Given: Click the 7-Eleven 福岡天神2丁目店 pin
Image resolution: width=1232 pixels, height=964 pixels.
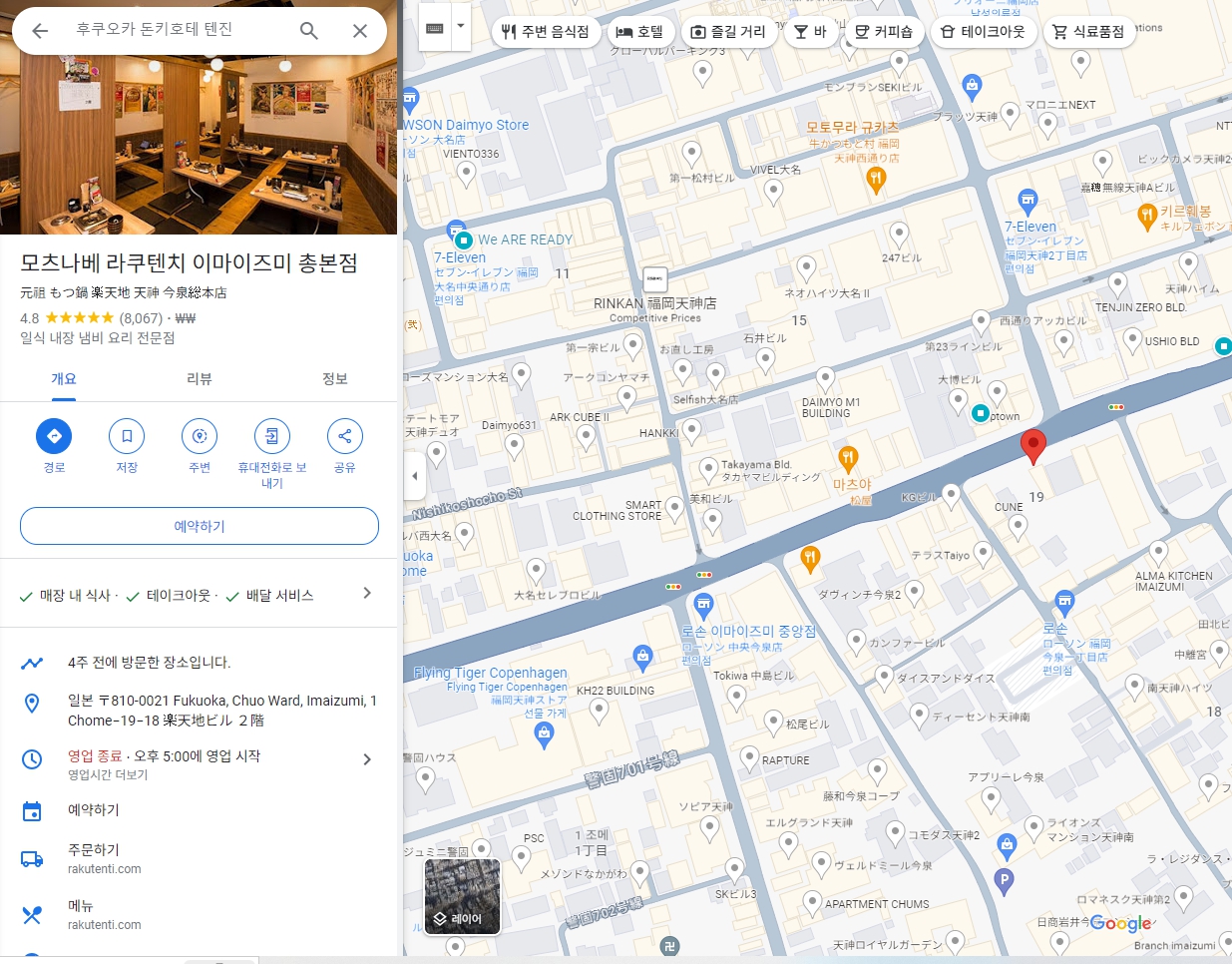Looking at the screenshot, I should point(1027,203).
